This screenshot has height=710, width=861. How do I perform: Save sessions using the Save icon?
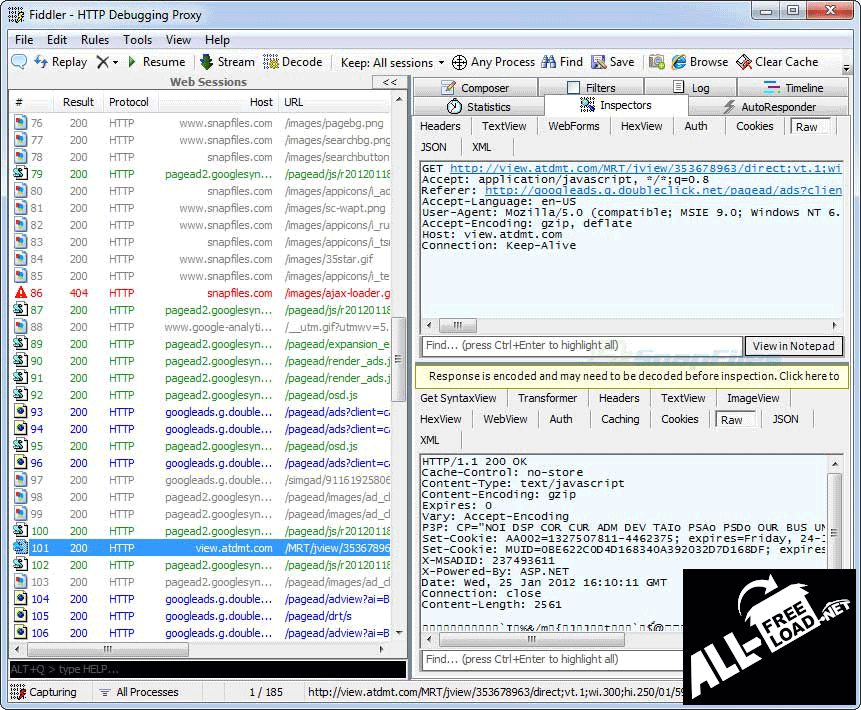[x=599, y=62]
